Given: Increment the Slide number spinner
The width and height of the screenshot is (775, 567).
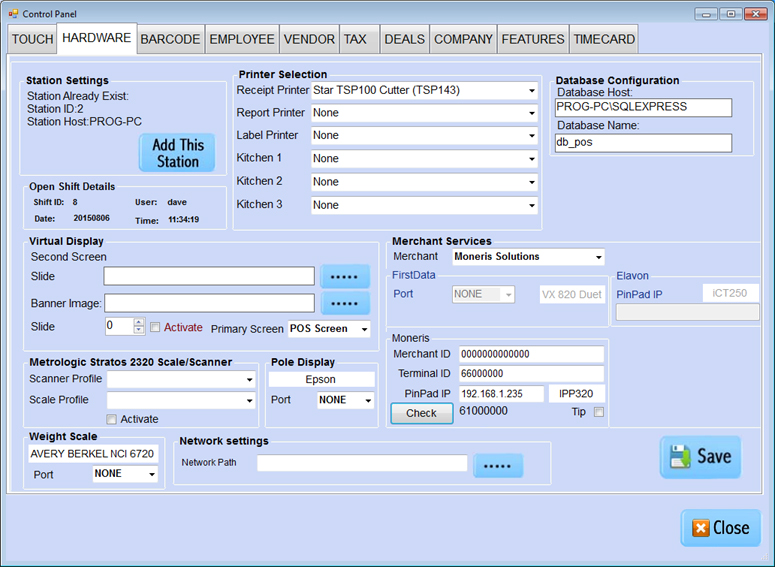Looking at the screenshot, I should pos(139,322).
